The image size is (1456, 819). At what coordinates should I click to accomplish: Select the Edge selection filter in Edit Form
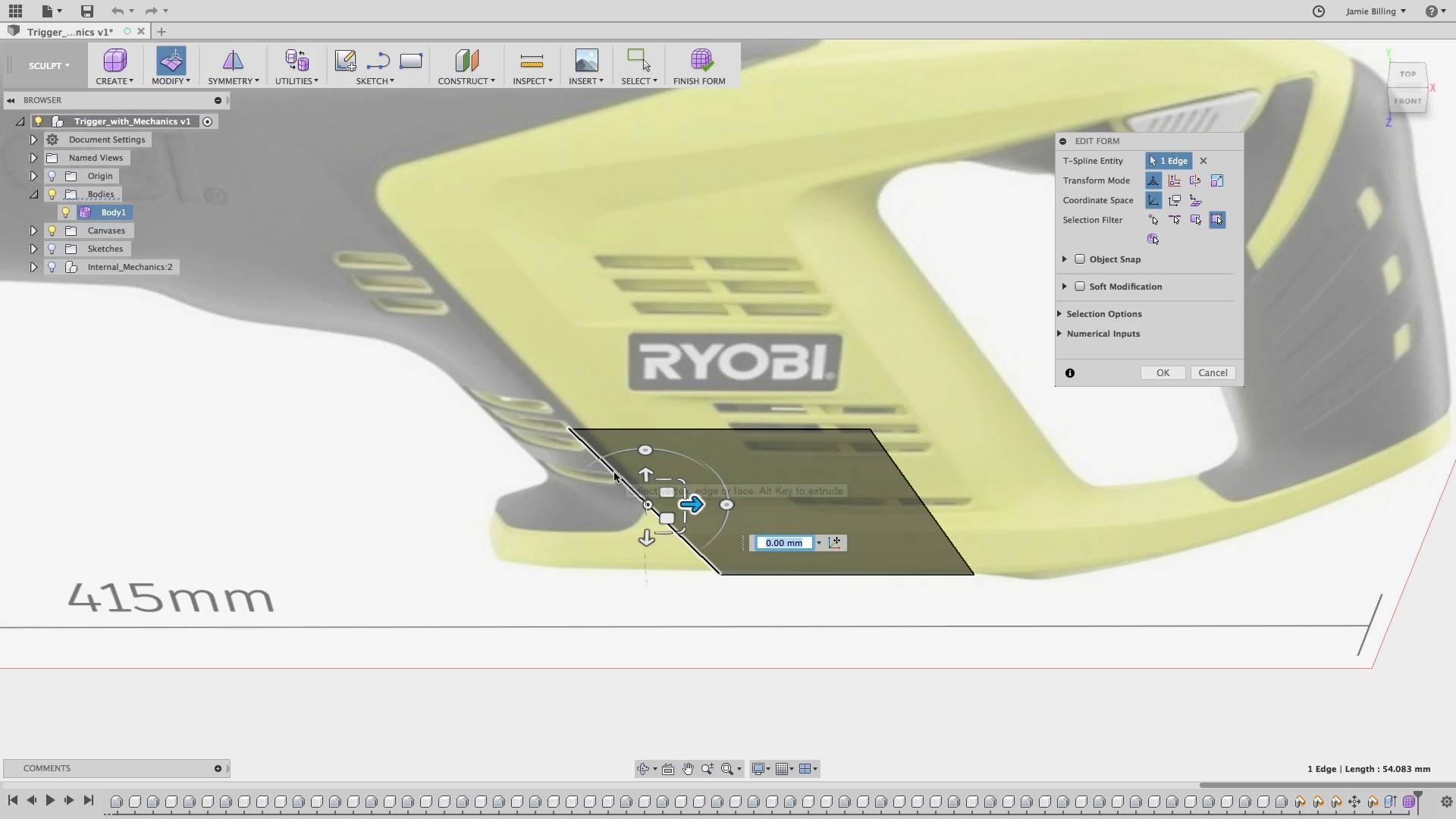pyautogui.click(x=1175, y=220)
